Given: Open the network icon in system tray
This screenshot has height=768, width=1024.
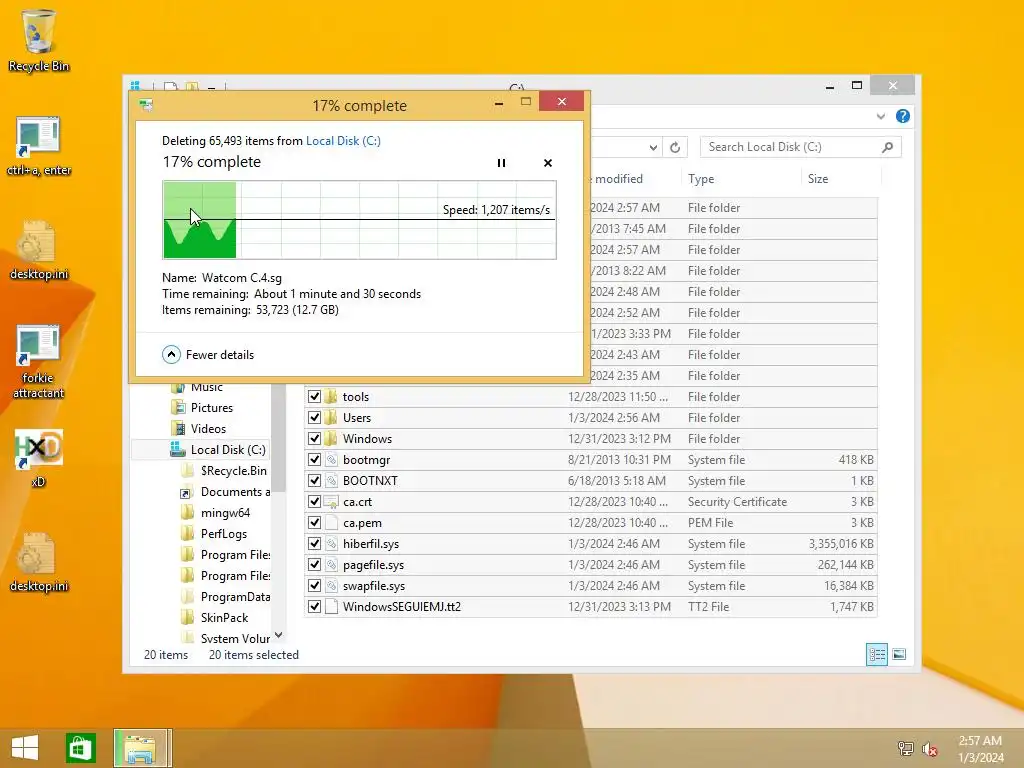Looking at the screenshot, I should (x=905, y=748).
